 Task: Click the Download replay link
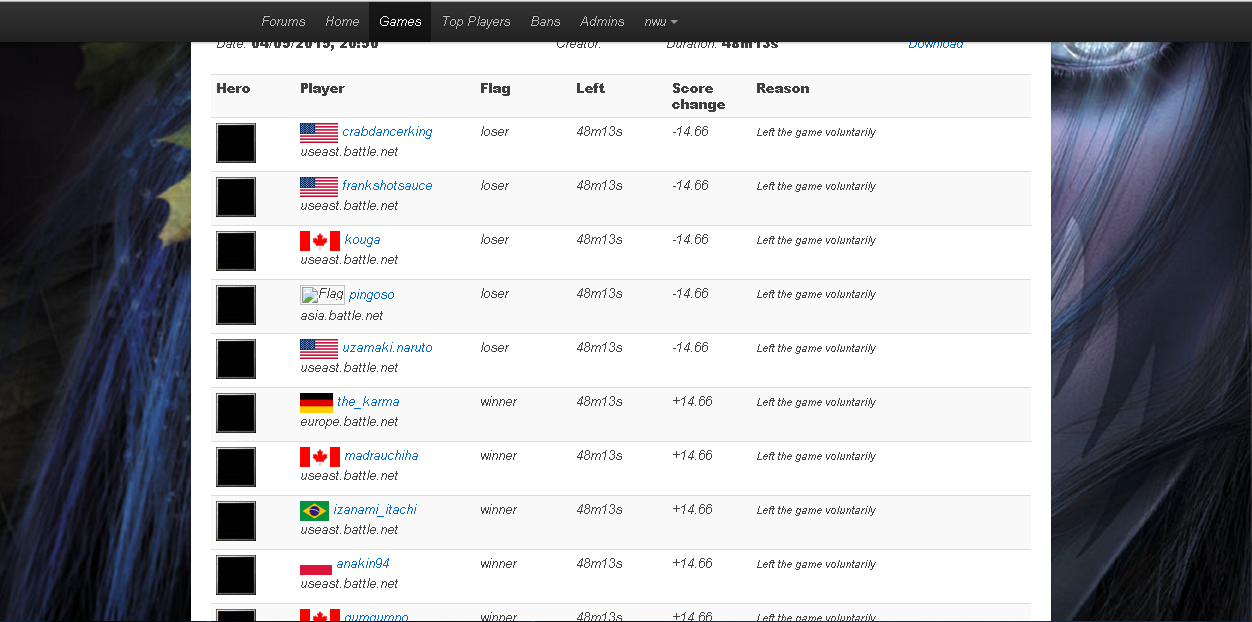[936, 44]
